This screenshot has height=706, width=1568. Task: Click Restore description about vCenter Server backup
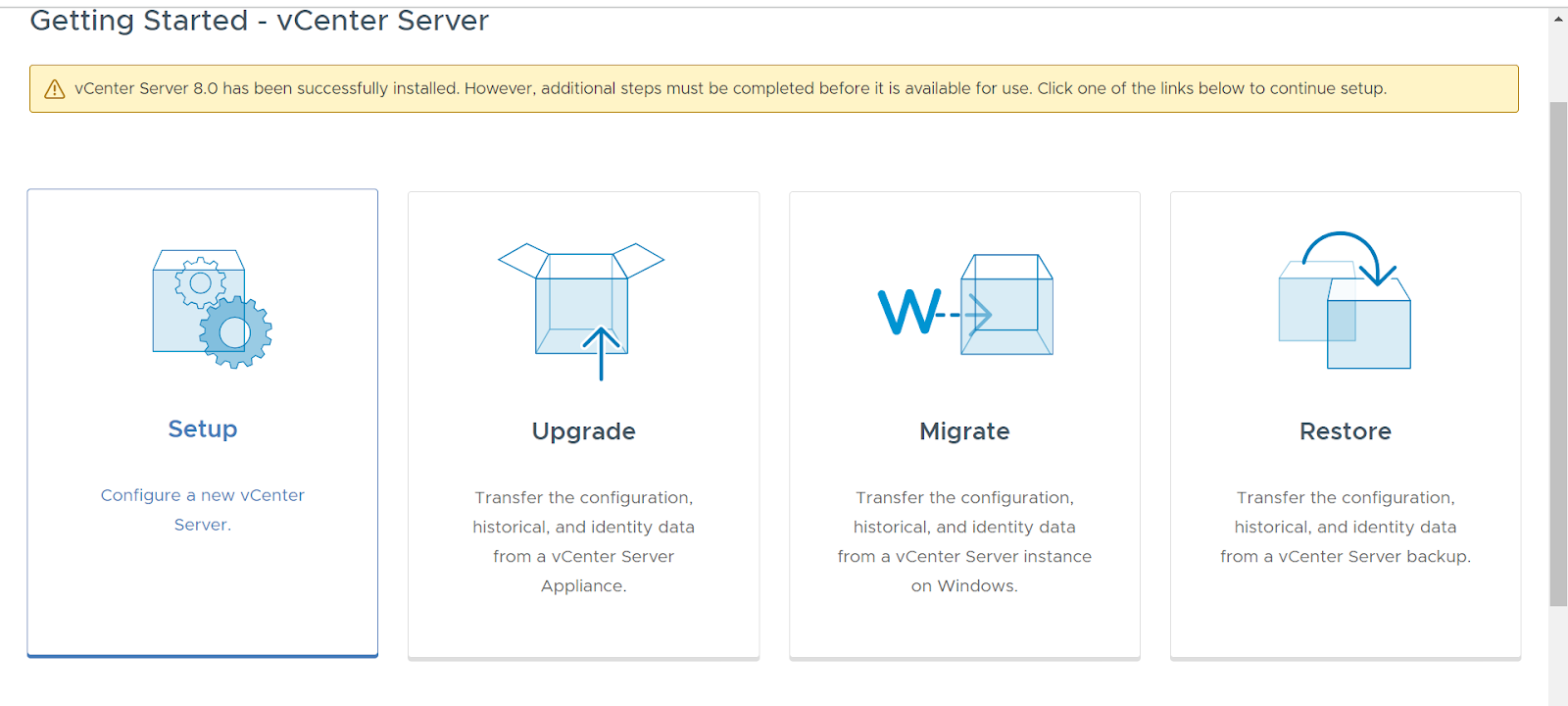pos(1346,527)
